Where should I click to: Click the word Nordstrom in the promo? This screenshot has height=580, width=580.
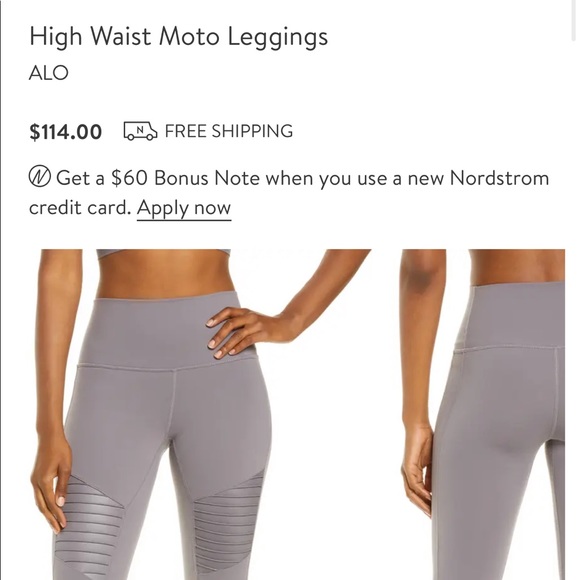coord(499,178)
